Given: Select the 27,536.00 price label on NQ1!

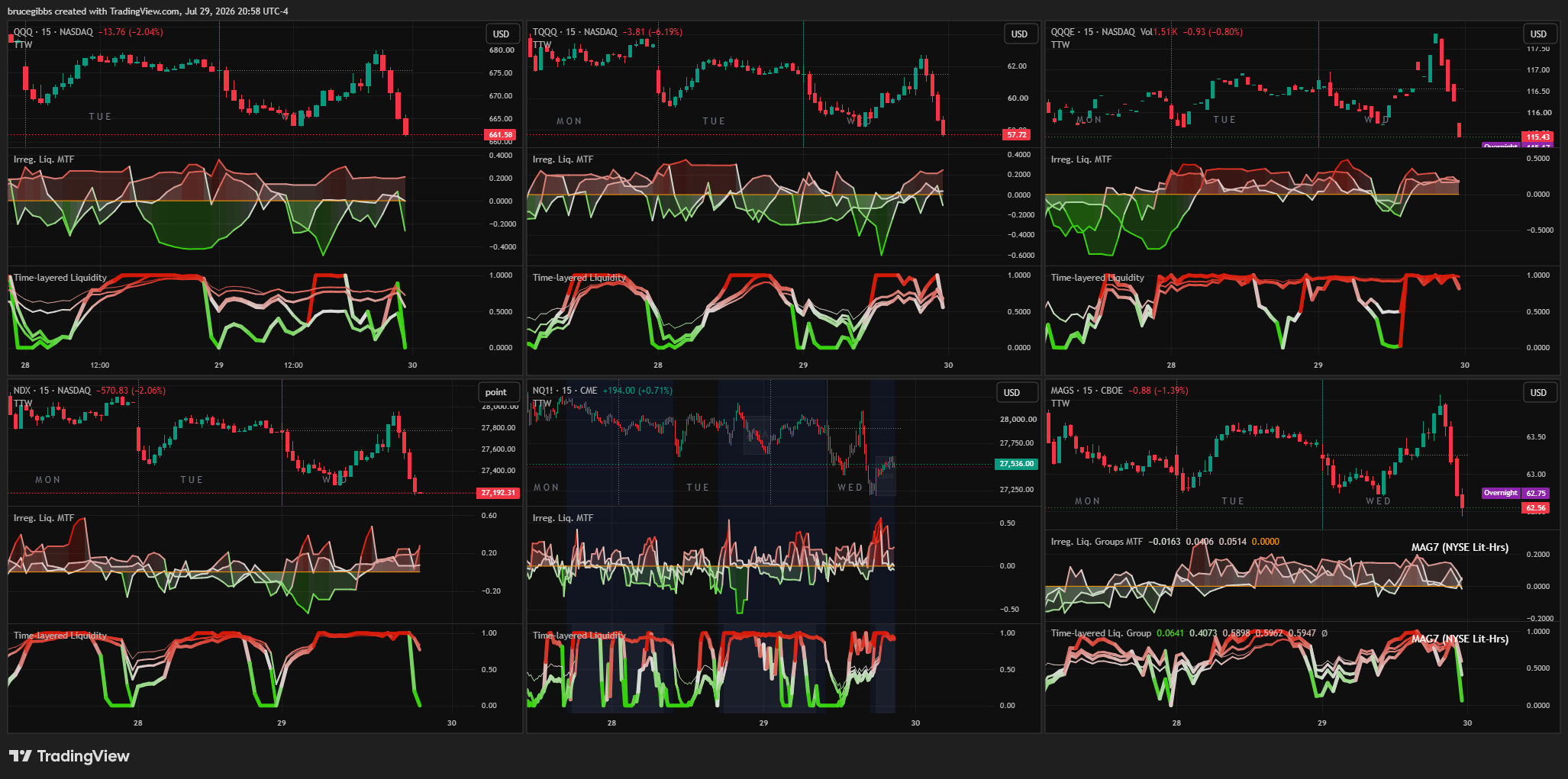Looking at the screenshot, I should tap(1017, 464).
